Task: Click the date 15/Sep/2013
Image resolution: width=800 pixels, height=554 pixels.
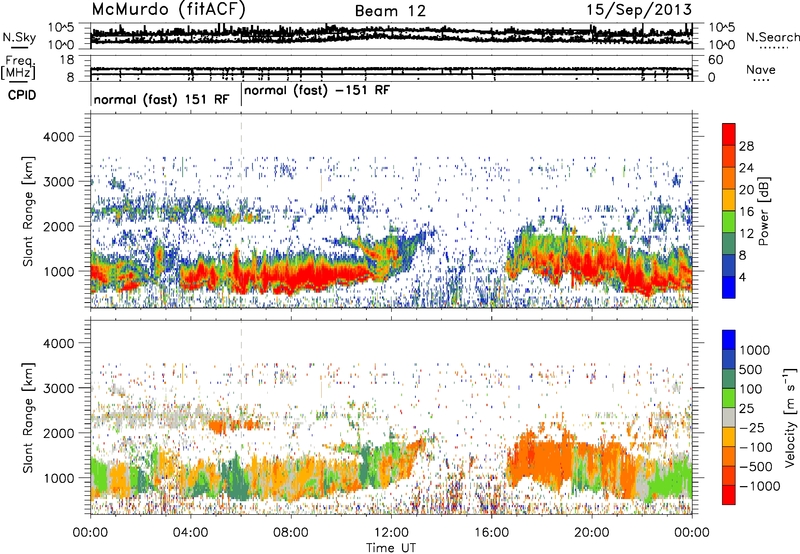Action: pos(639,10)
